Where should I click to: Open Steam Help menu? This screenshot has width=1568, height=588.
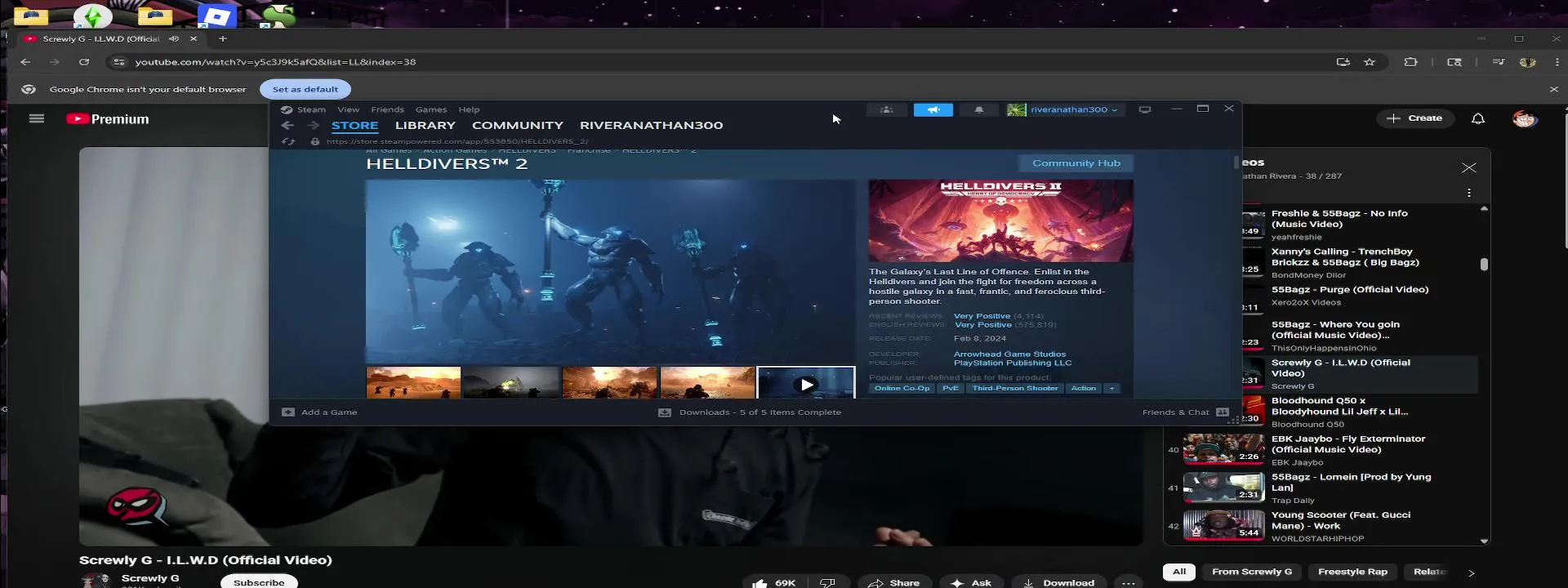[469, 109]
